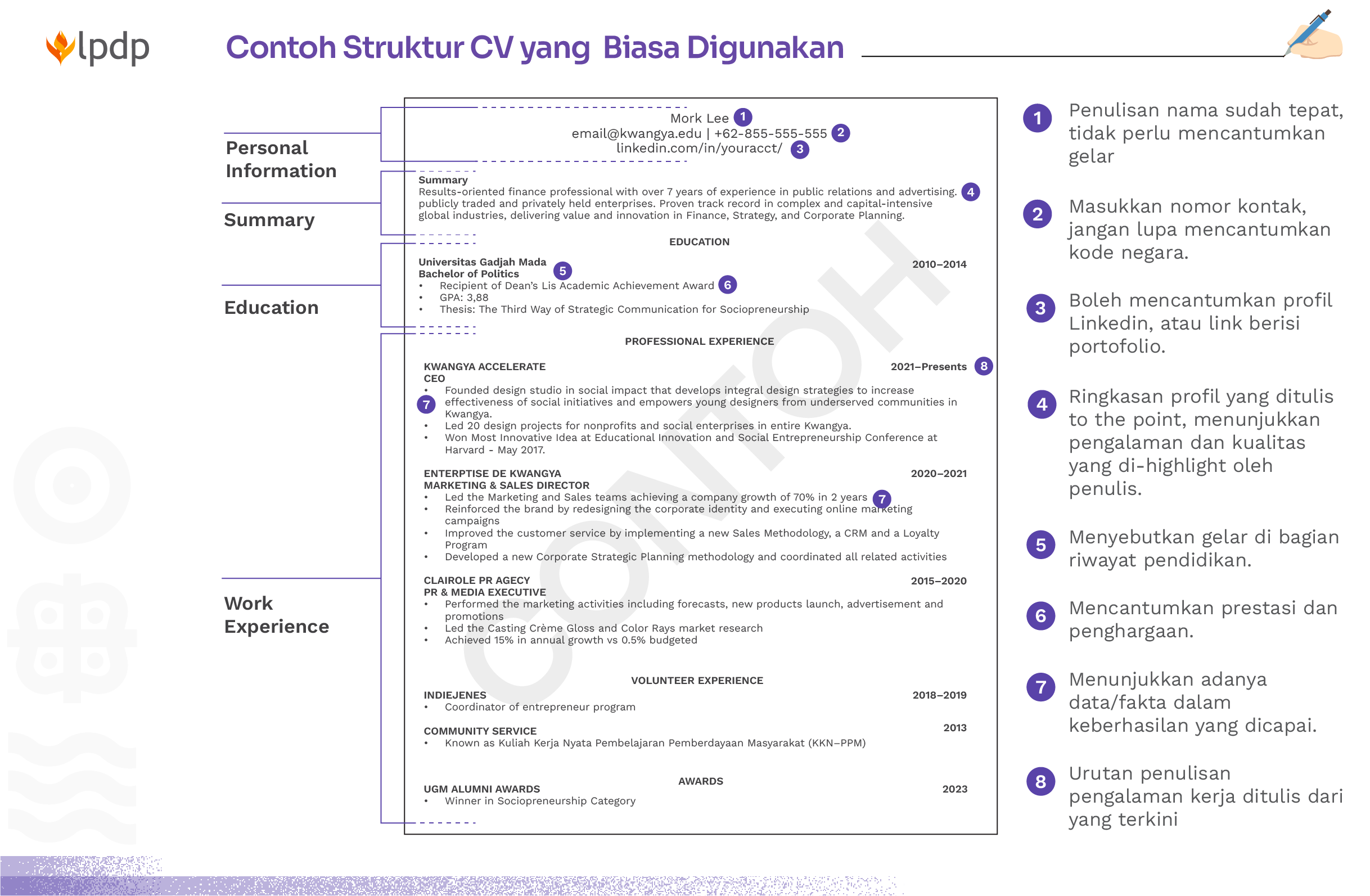Click legend circle 1 about name writing
This screenshot has width=1370, height=896.
coord(1037,118)
